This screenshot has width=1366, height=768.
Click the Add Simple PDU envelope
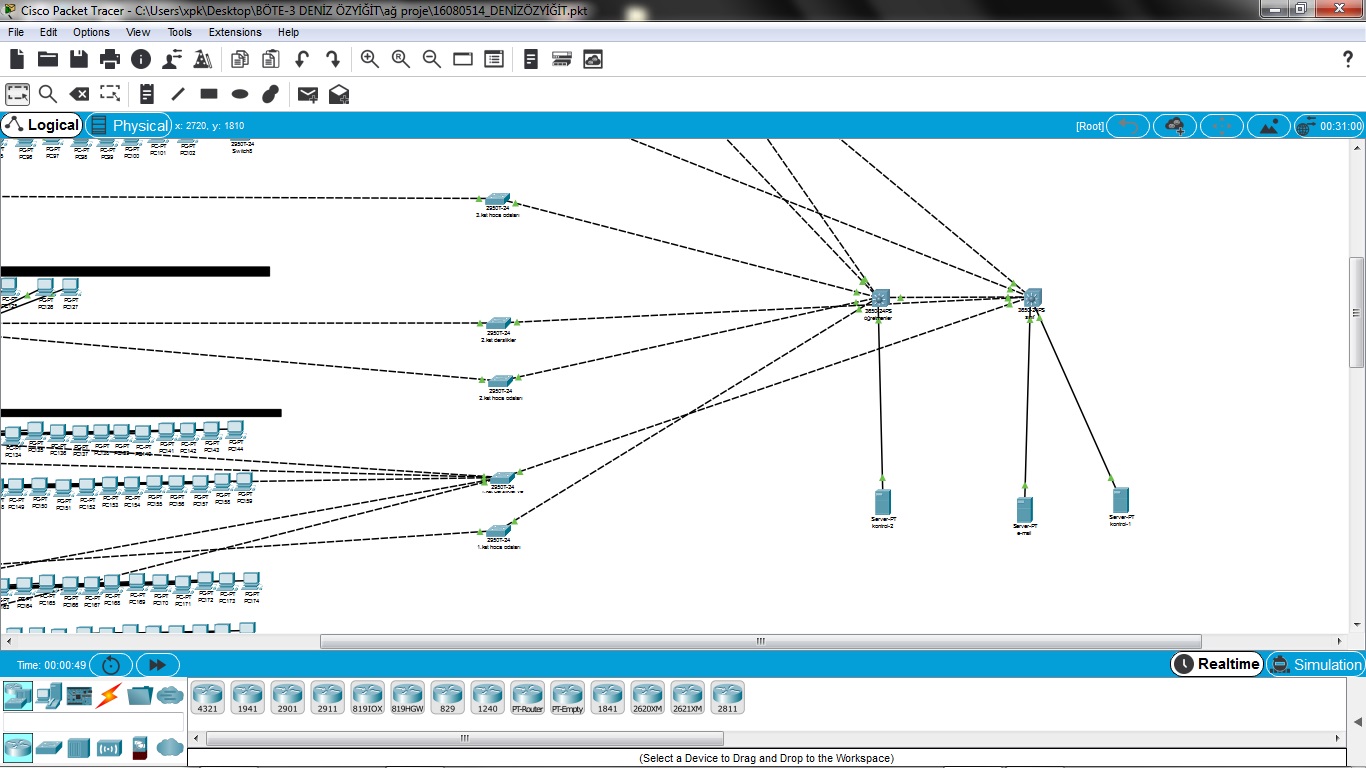(x=308, y=94)
